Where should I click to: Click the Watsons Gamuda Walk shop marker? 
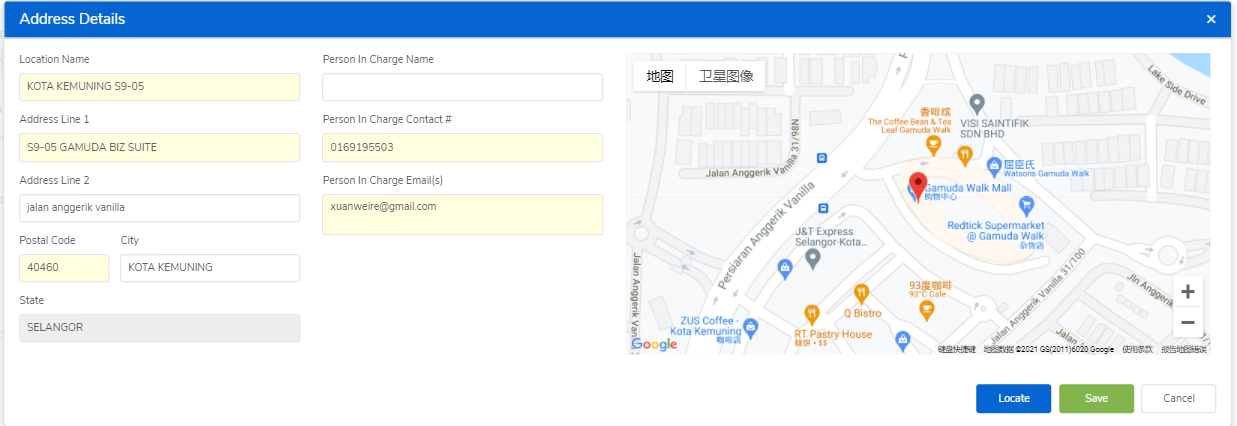993,165
